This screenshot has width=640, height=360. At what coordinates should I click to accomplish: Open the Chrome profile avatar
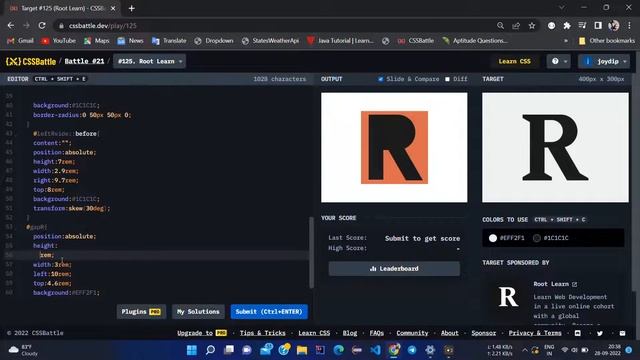pos(613,26)
